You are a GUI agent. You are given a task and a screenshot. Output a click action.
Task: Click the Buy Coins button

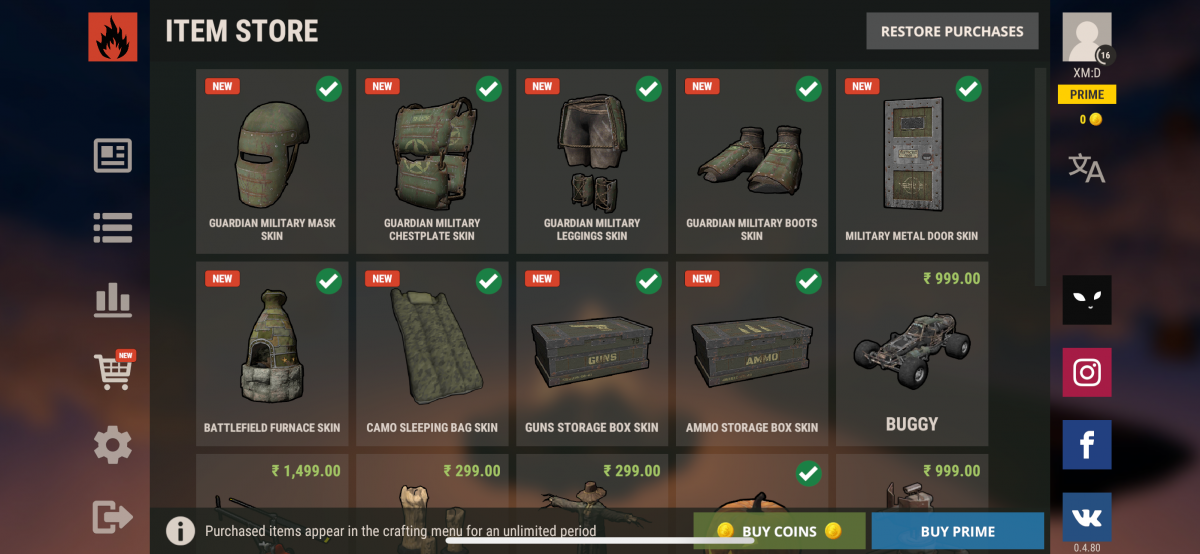[780, 531]
